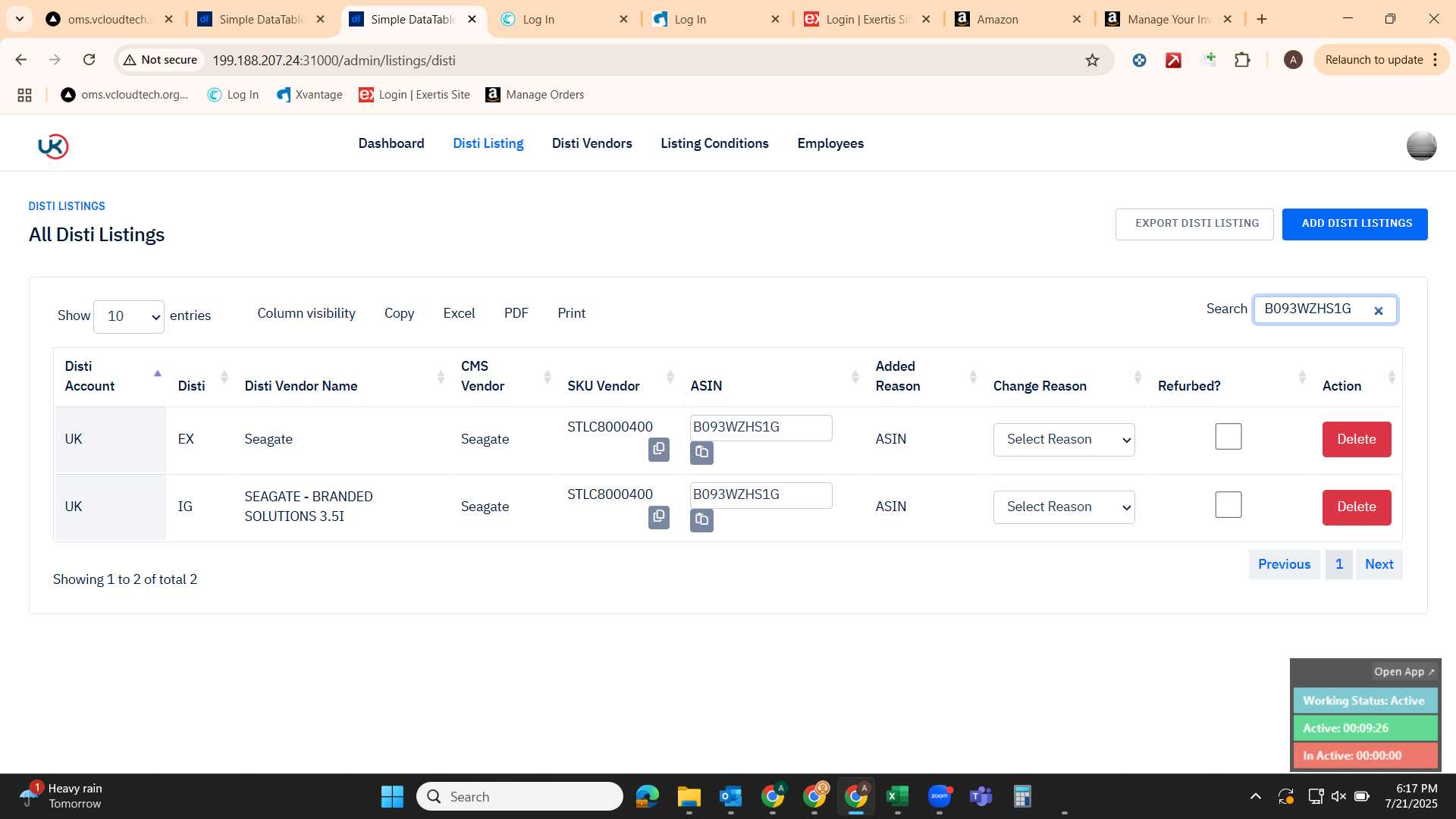Open Microsoft Edge from taskbar
This screenshot has width=1456, height=819.
(647, 796)
